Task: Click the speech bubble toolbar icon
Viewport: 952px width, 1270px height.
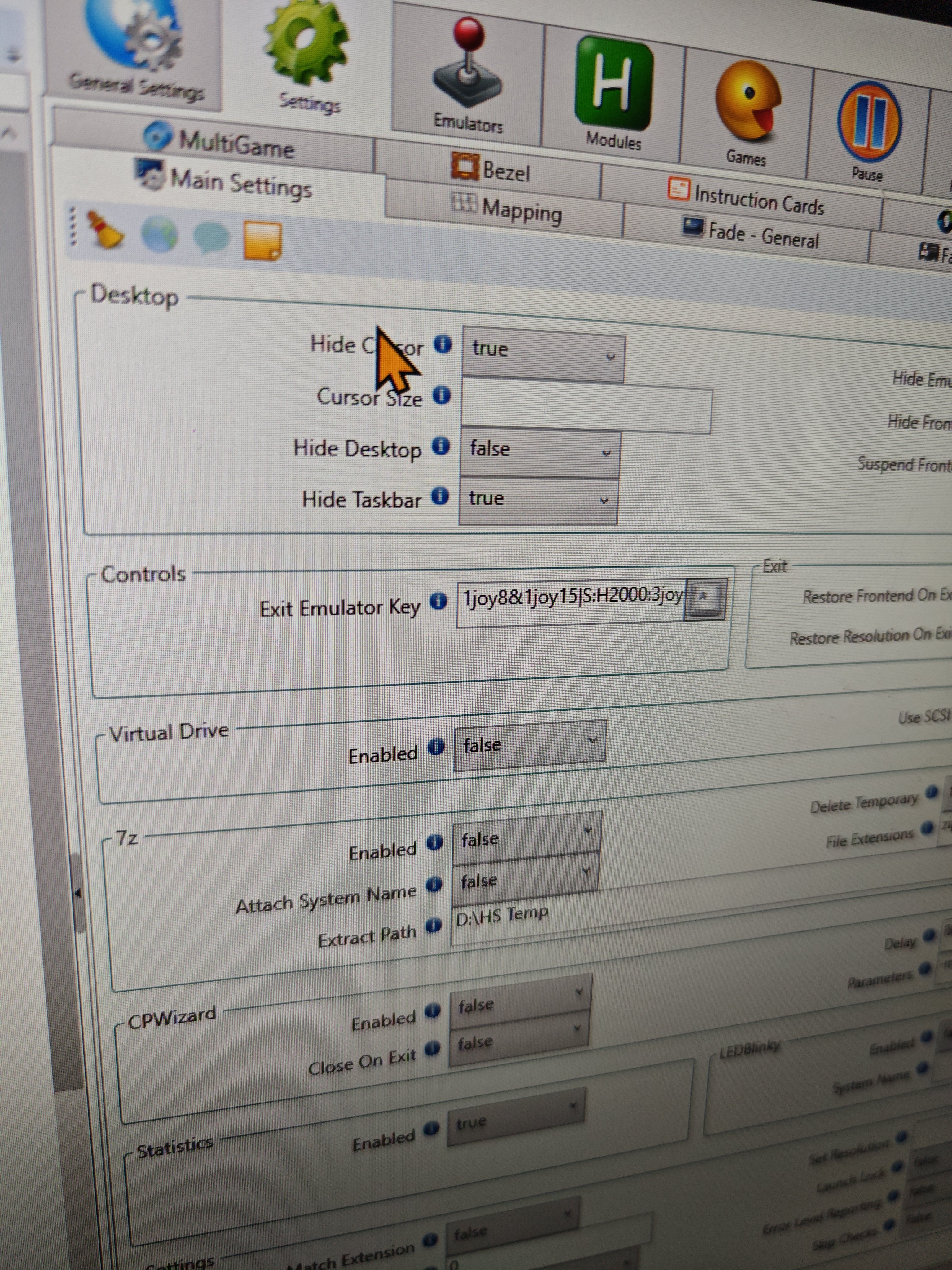Action: coord(211,237)
